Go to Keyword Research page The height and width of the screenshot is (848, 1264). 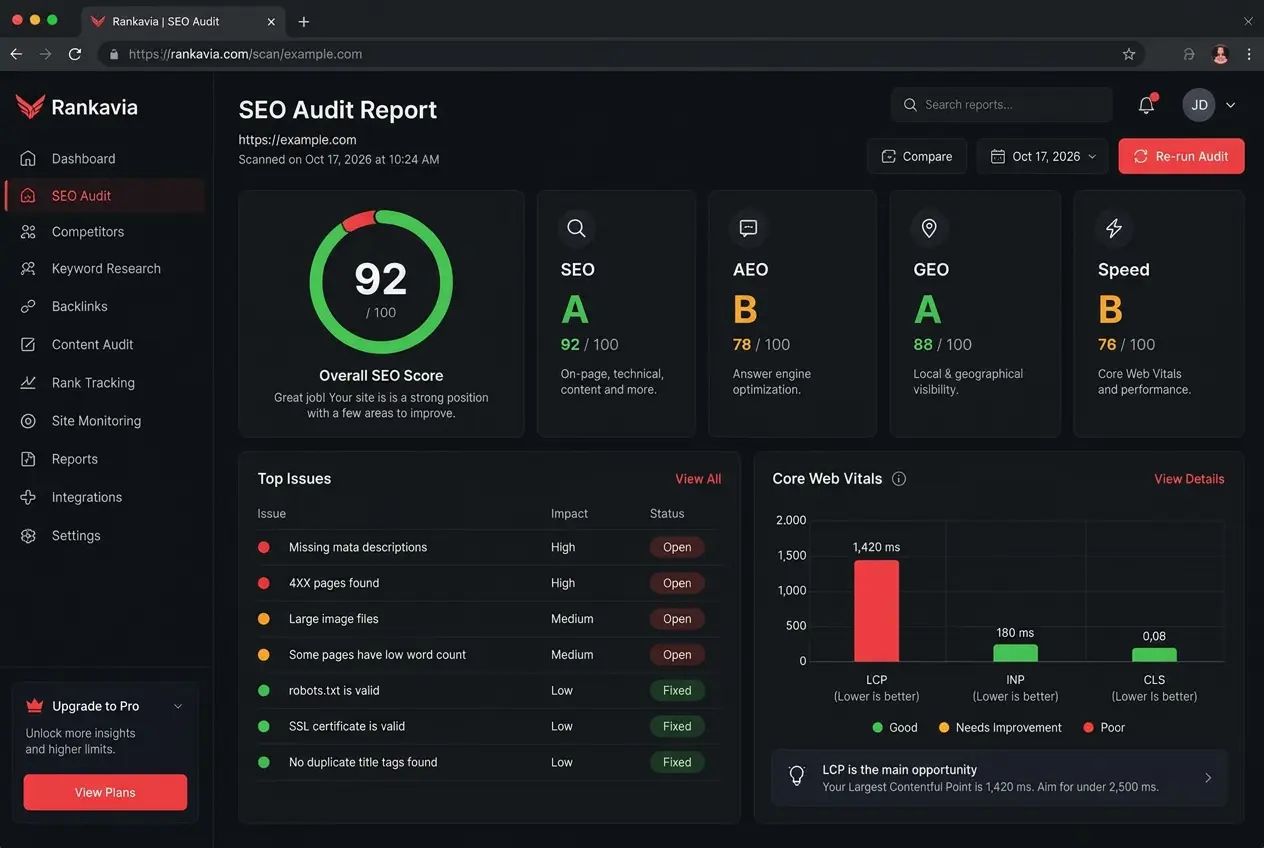(x=105, y=269)
